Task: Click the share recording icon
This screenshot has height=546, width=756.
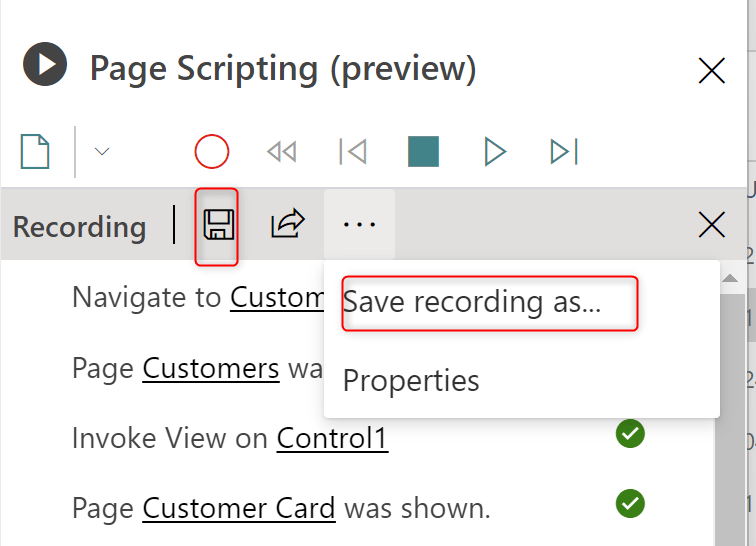Action: click(x=287, y=225)
